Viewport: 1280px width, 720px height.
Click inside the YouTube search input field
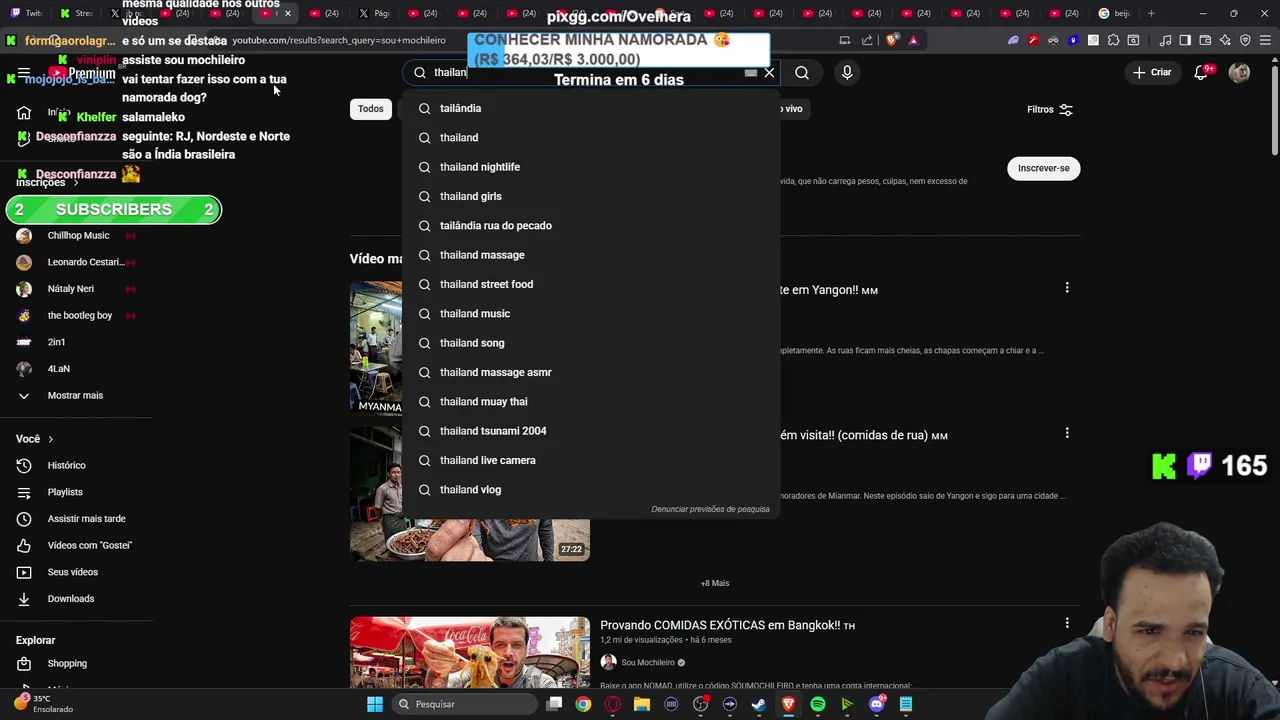click(590, 72)
